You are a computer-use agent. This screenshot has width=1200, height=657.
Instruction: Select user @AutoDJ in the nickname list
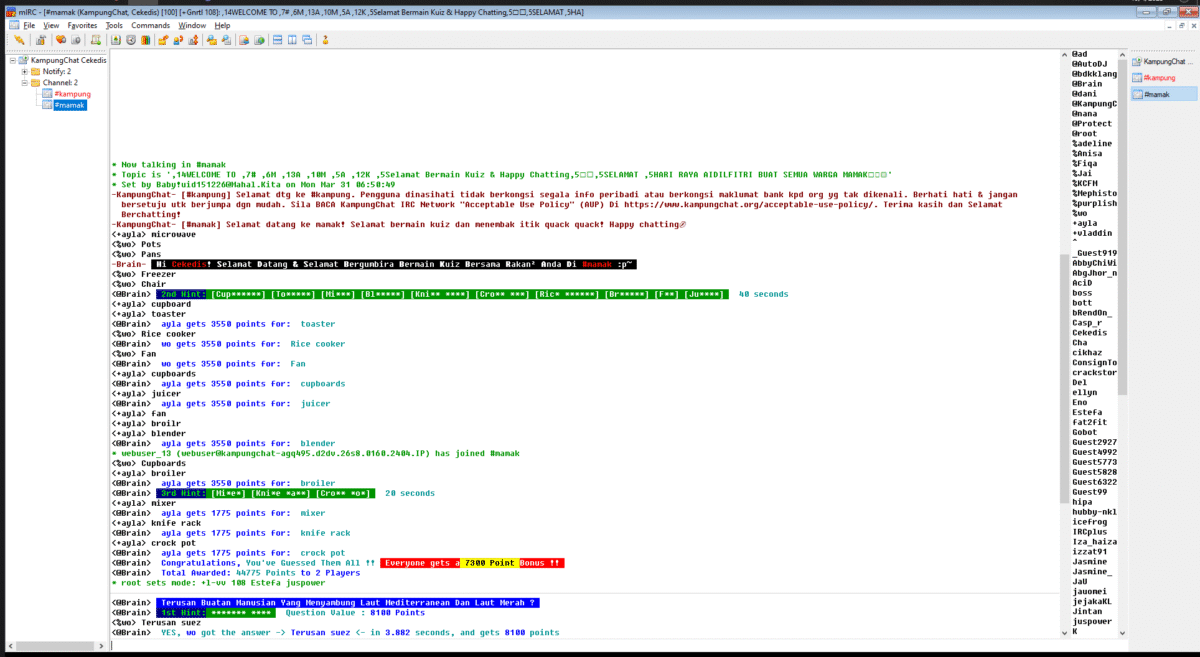1089,63
